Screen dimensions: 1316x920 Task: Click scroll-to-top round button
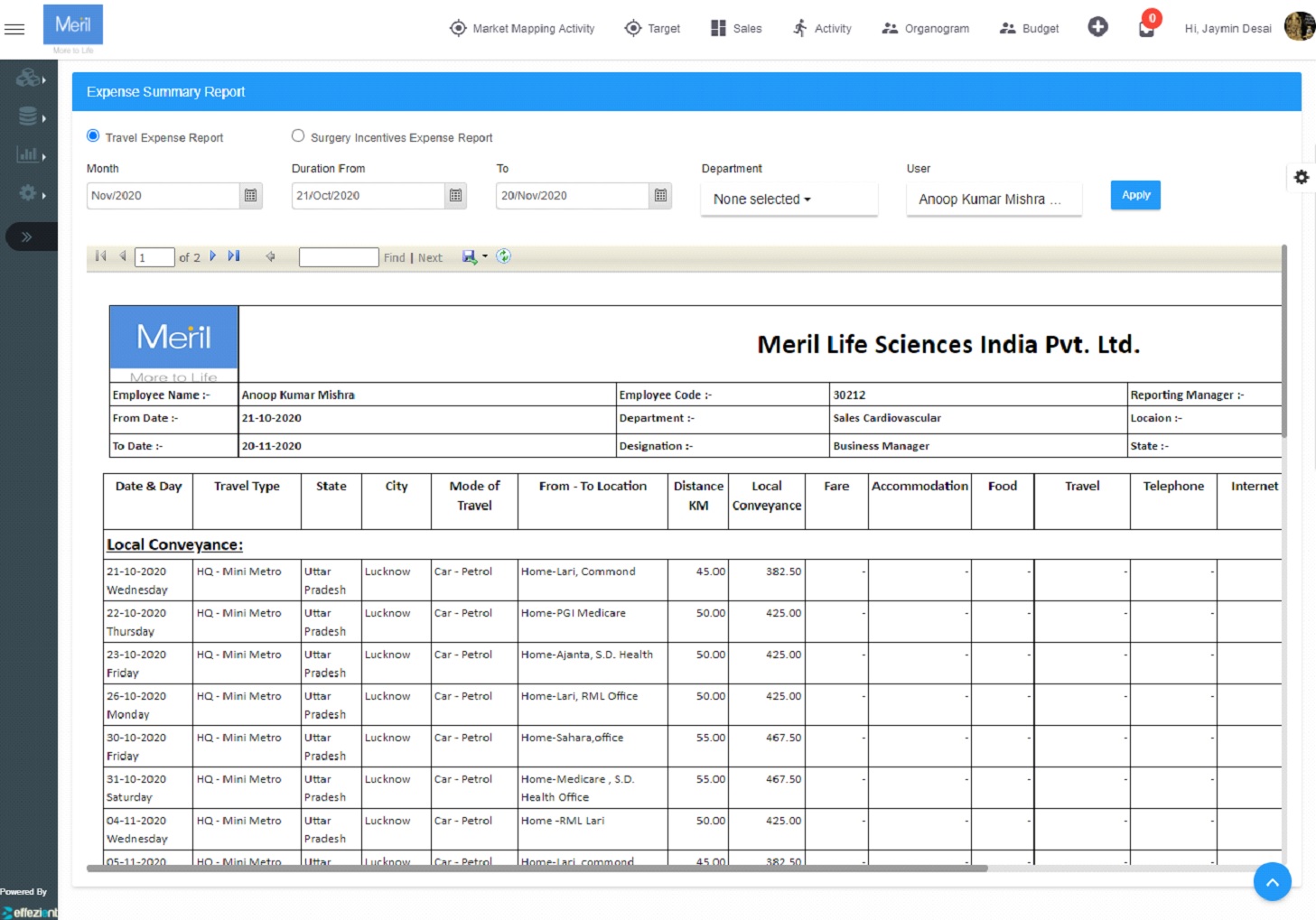point(1272,882)
